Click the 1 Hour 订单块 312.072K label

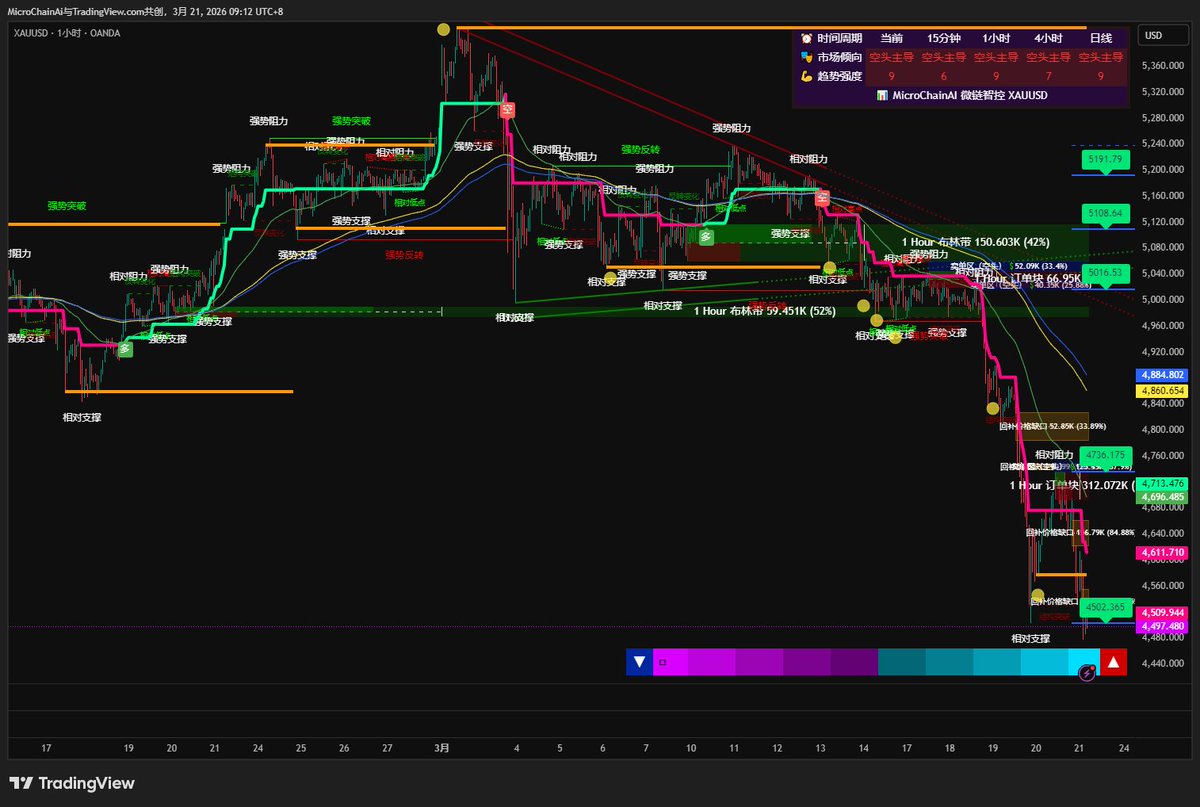[1071, 485]
